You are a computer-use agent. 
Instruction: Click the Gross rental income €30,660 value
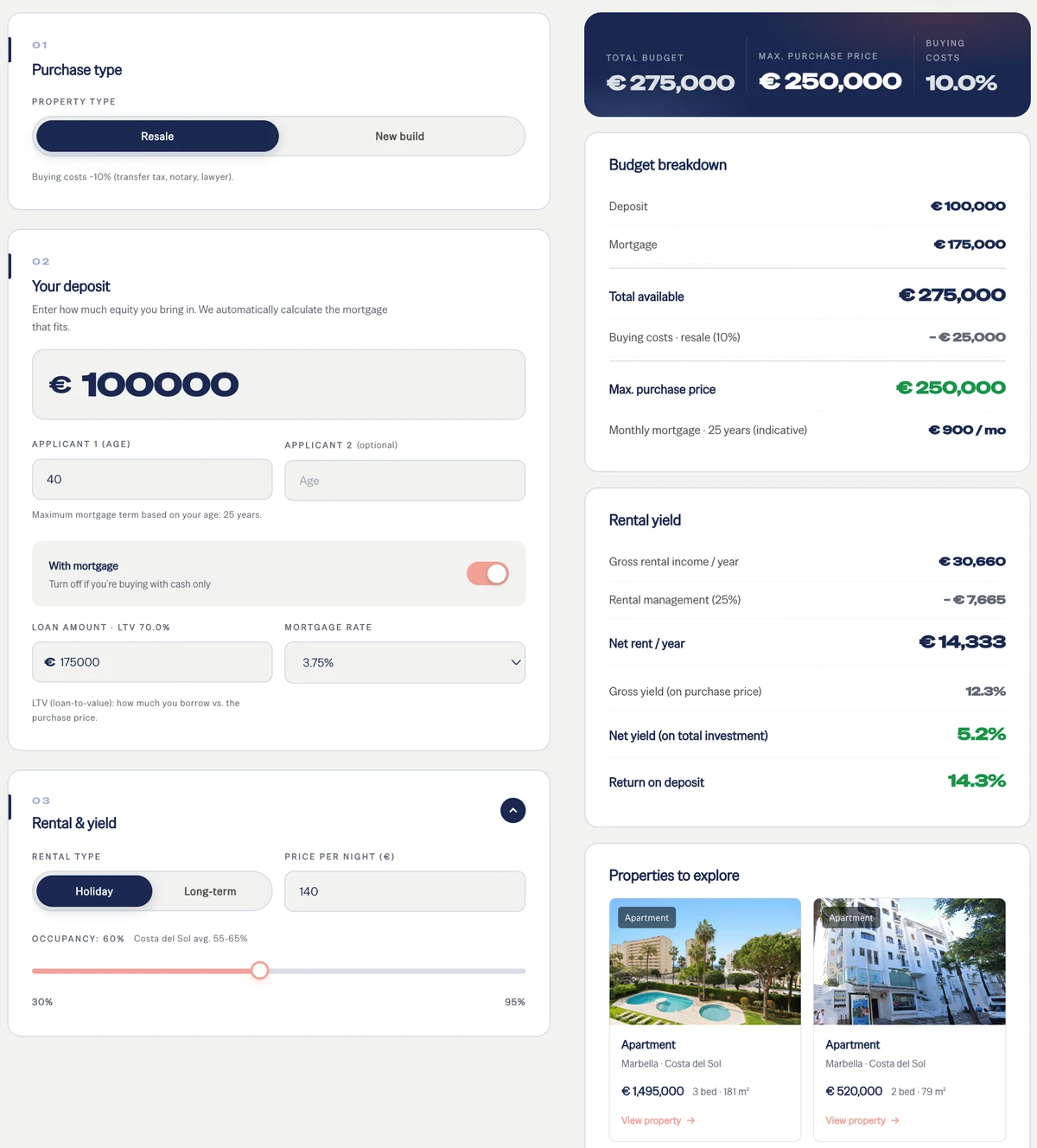[x=972, y=562]
